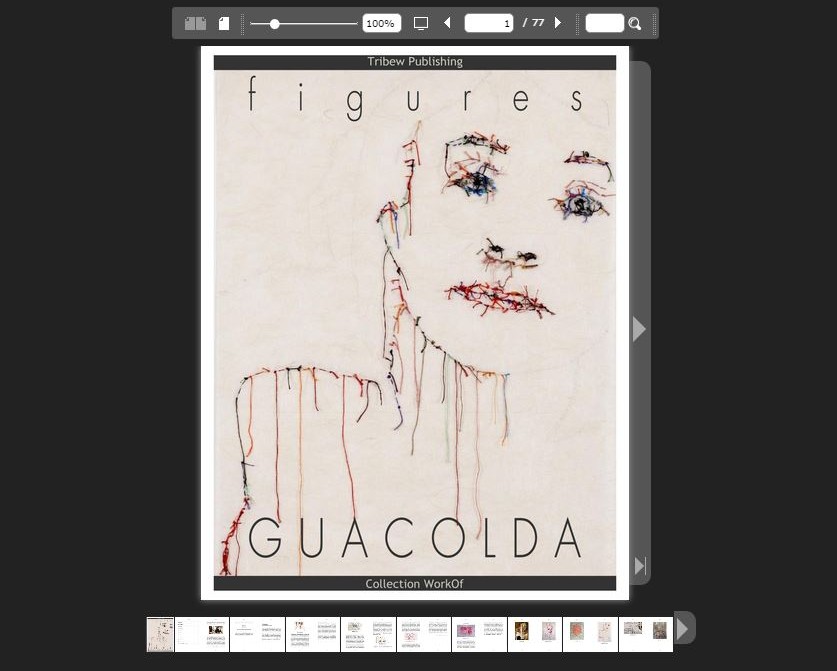
Task: Click the 'Tribew Publishing' header bar
Action: pyautogui.click(x=415, y=62)
